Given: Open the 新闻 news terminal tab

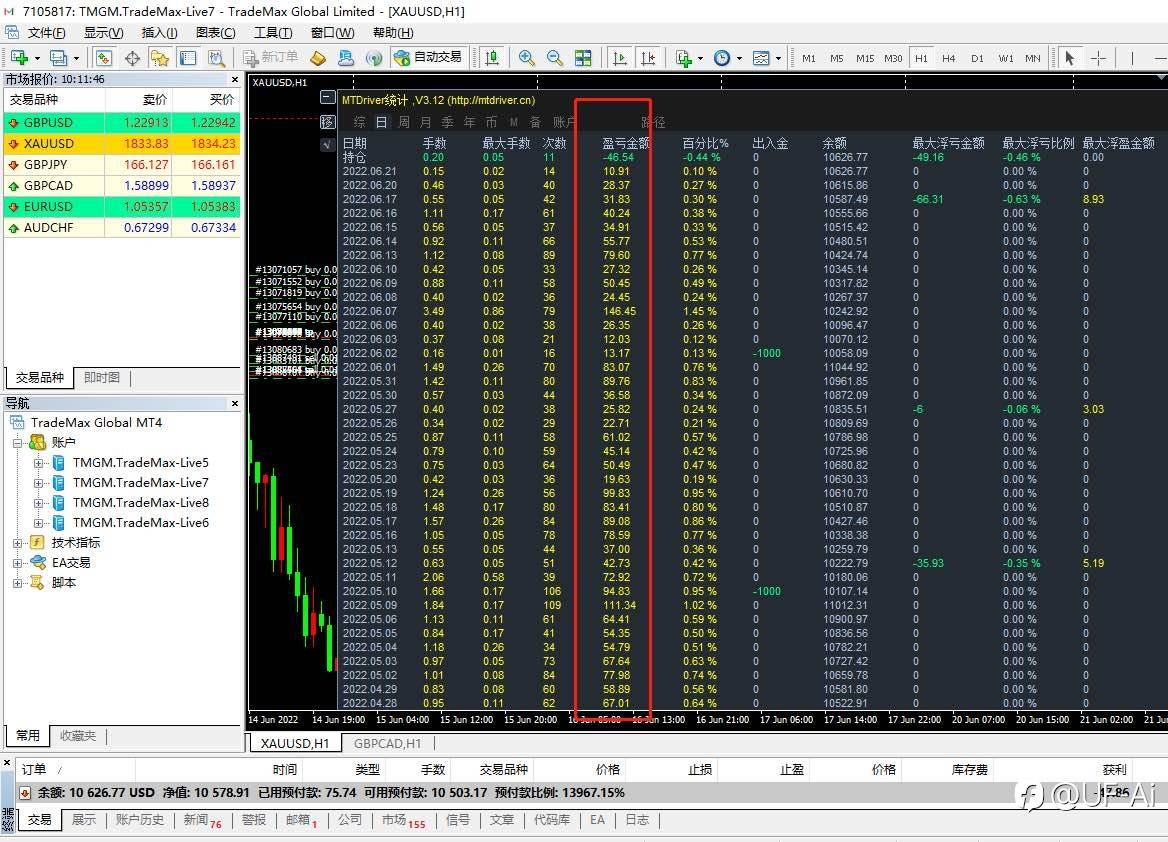Looking at the screenshot, I should click(x=202, y=820).
